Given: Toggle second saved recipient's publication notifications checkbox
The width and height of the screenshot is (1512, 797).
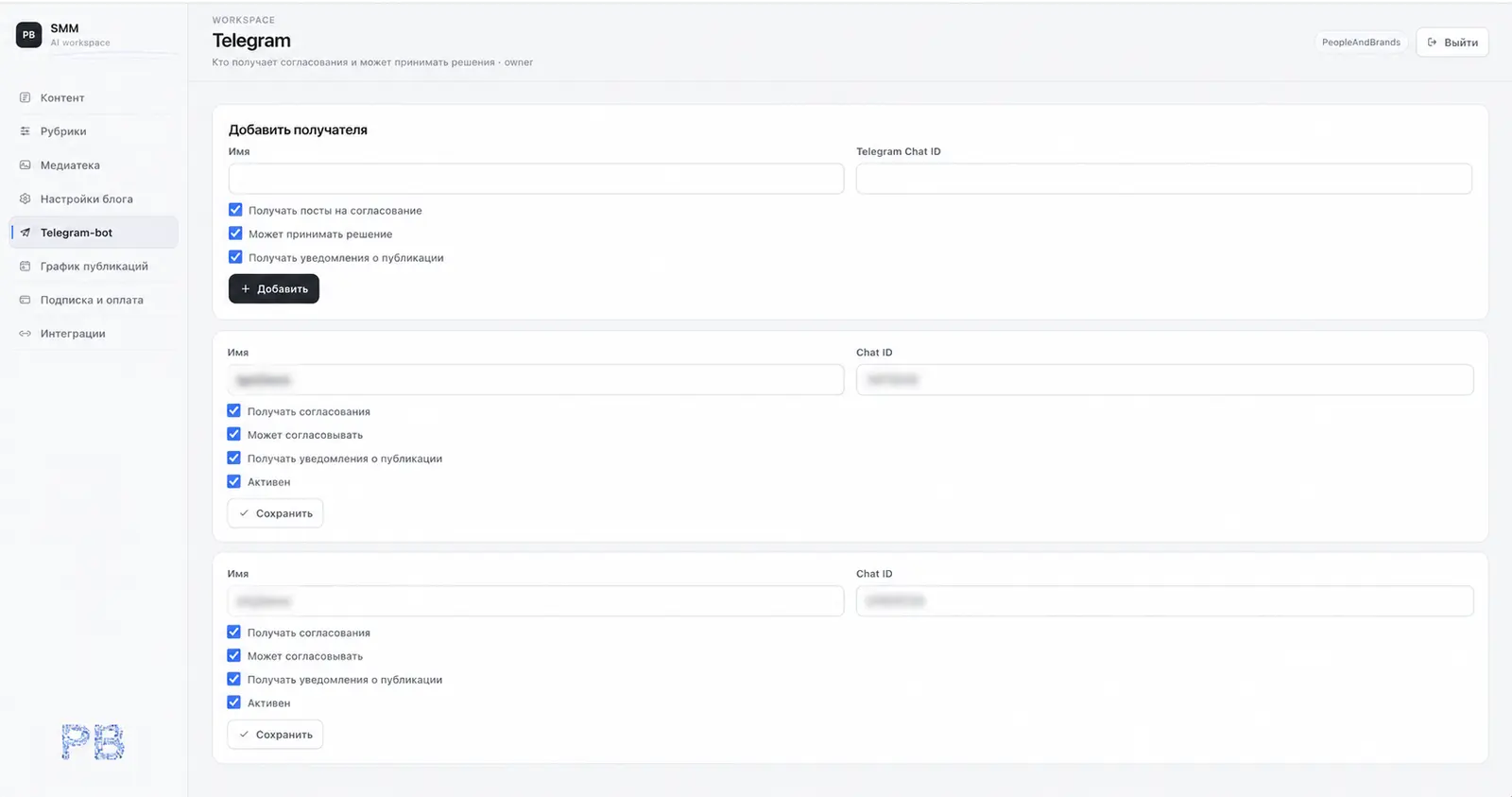Looking at the screenshot, I should tap(234, 679).
